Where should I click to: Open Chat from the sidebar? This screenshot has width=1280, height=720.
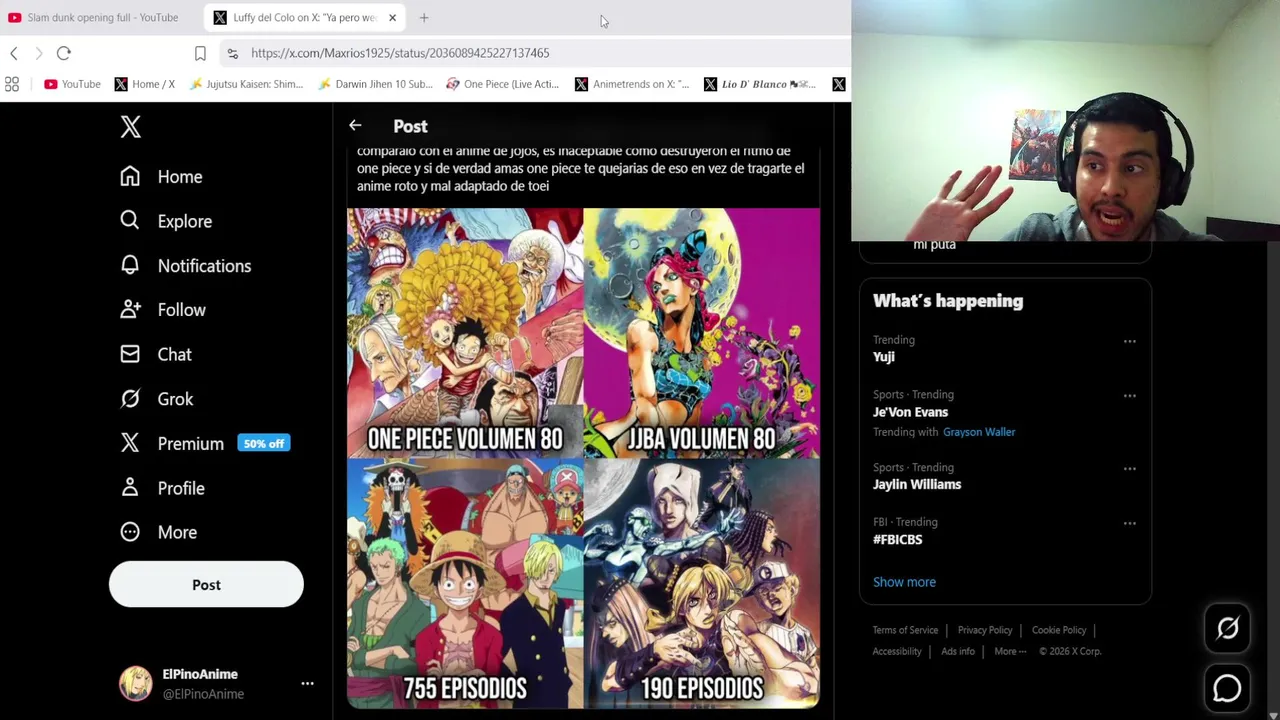(x=156, y=355)
